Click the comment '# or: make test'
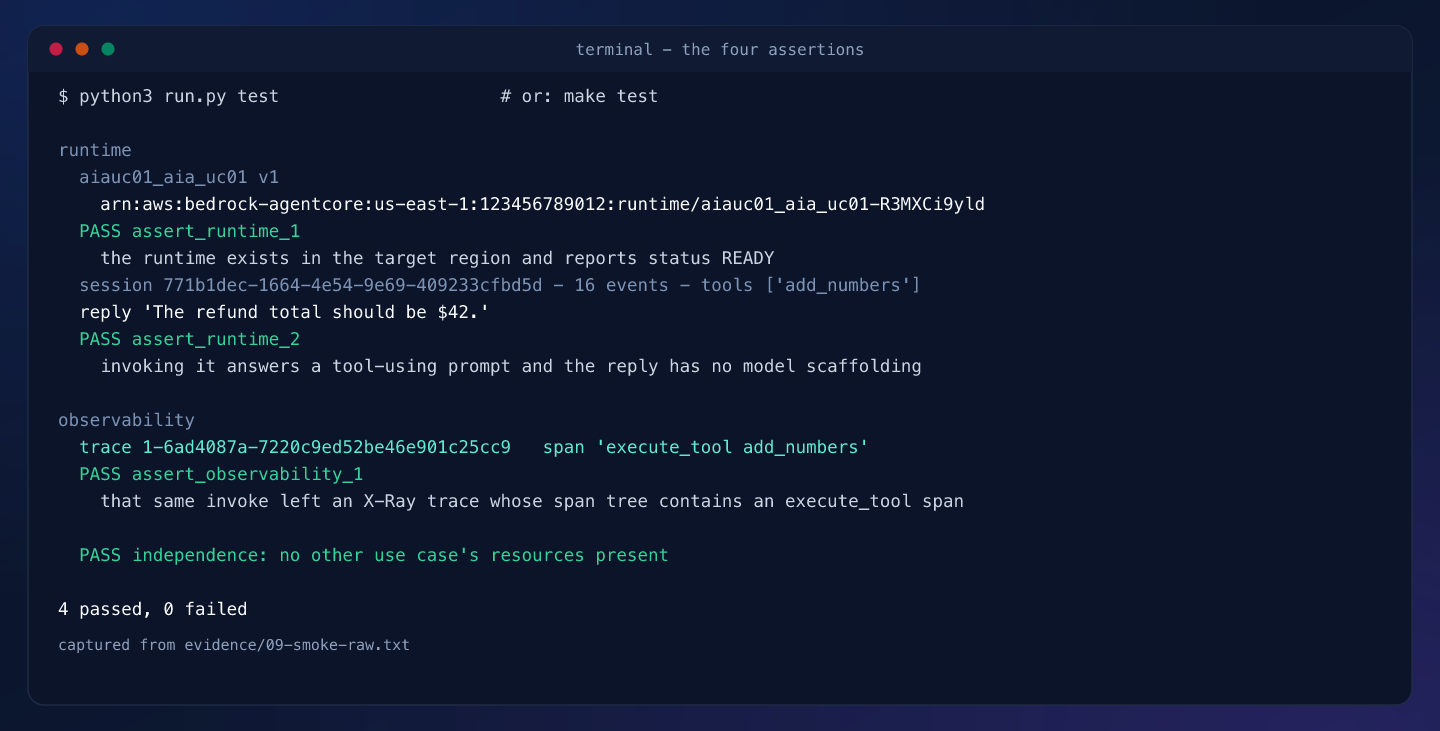 click(579, 96)
